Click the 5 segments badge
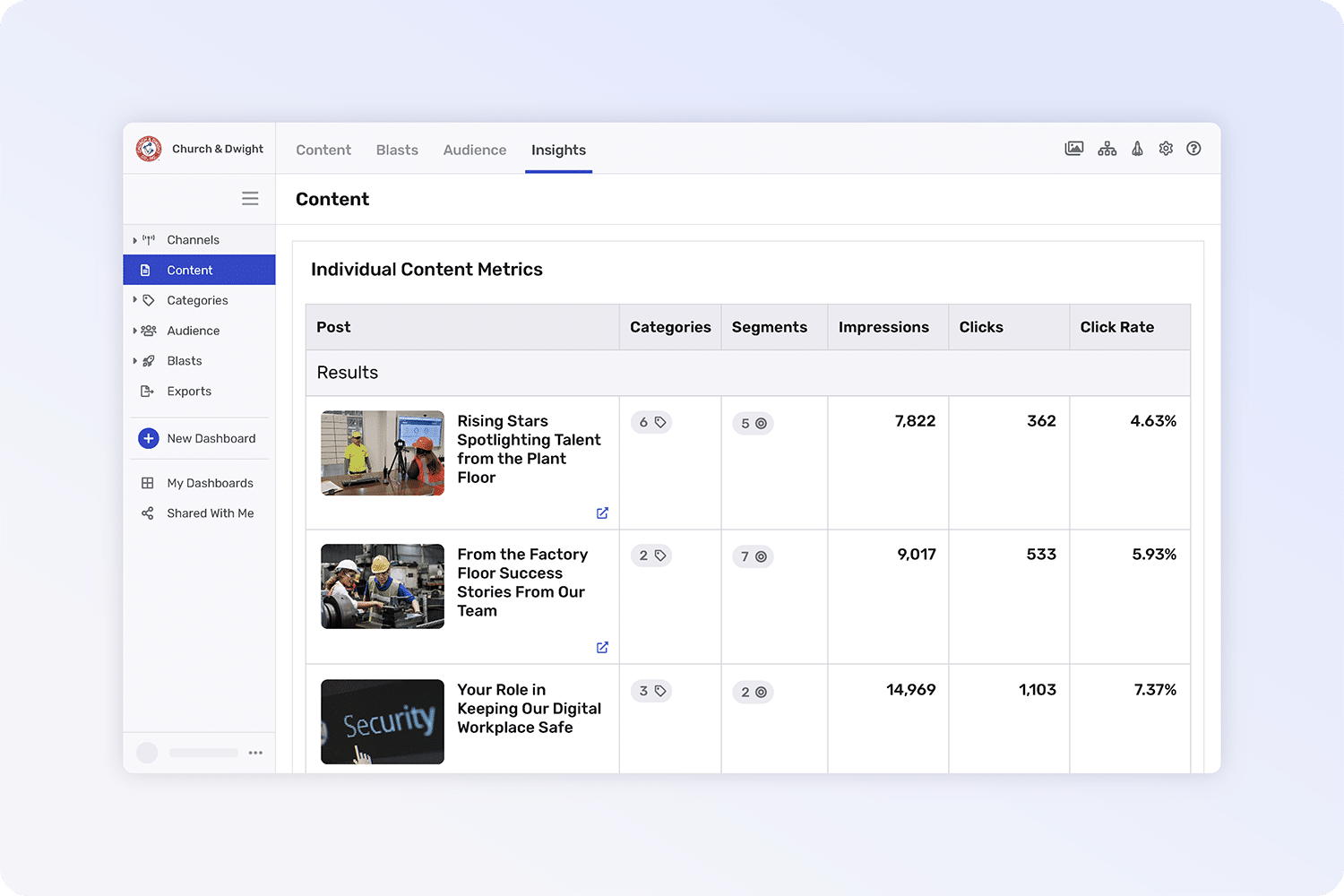Screen dimensions: 1344x896 tap(753, 424)
